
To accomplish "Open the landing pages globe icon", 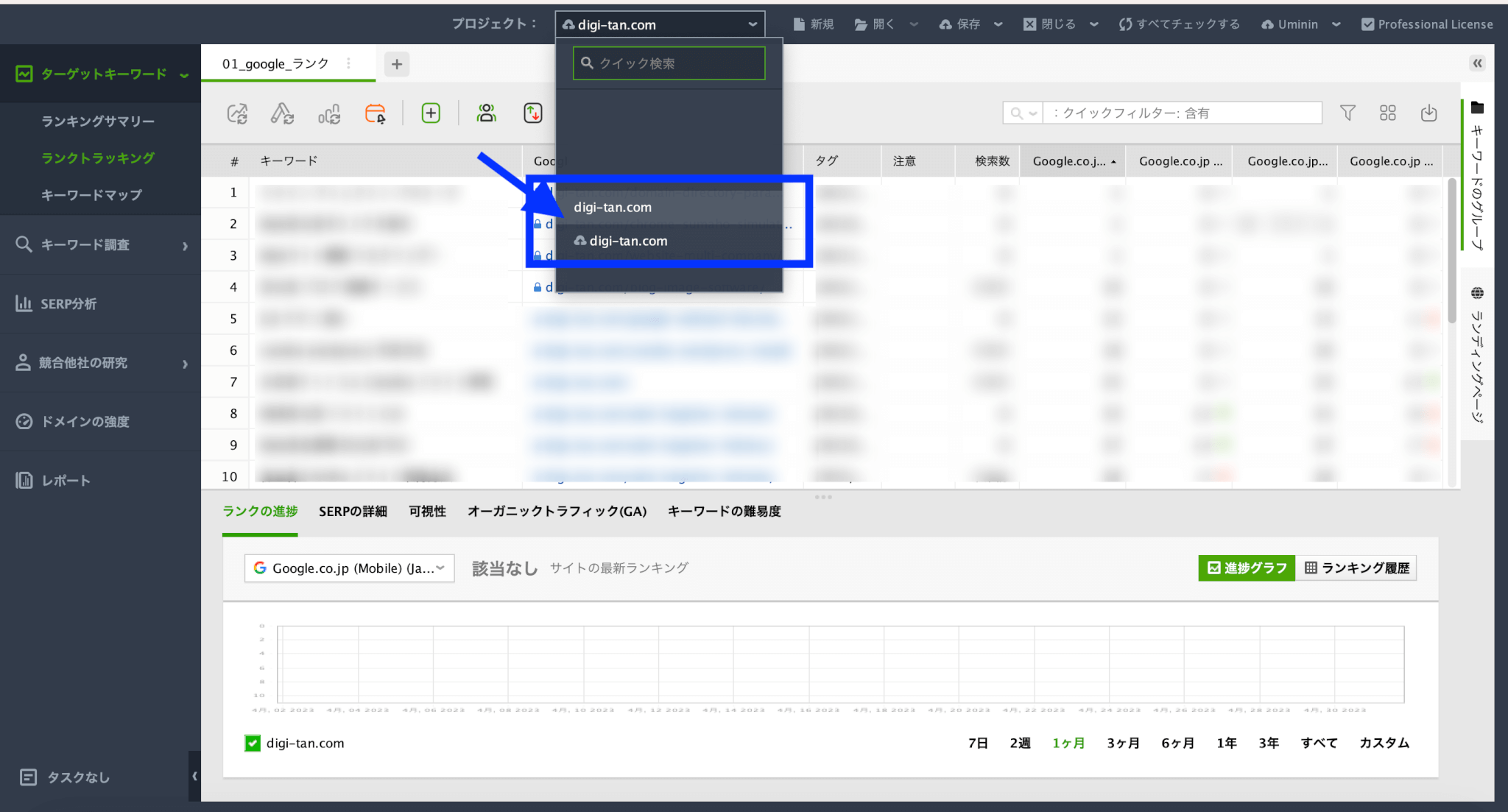I will [x=1477, y=293].
